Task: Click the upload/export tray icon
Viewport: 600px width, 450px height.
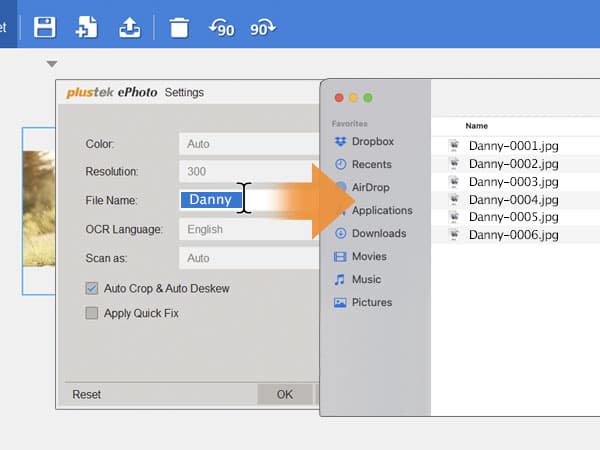Action: [x=130, y=27]
